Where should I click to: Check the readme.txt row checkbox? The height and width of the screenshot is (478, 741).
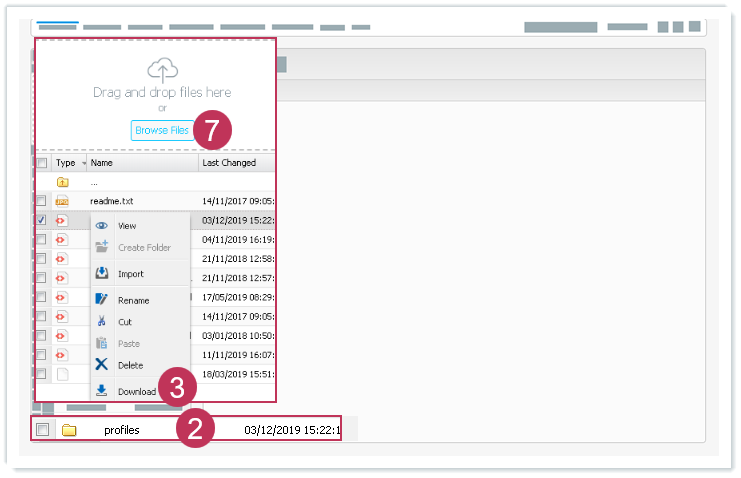pos(41,201)
